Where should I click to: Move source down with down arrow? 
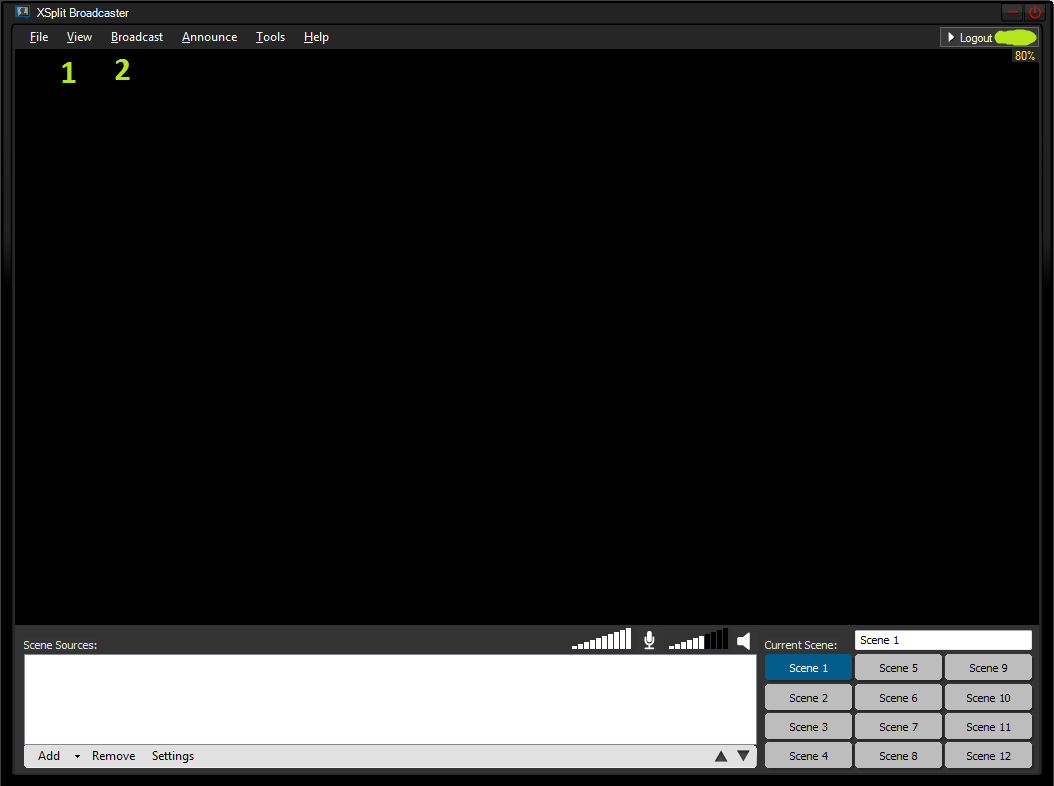point(743,756)
